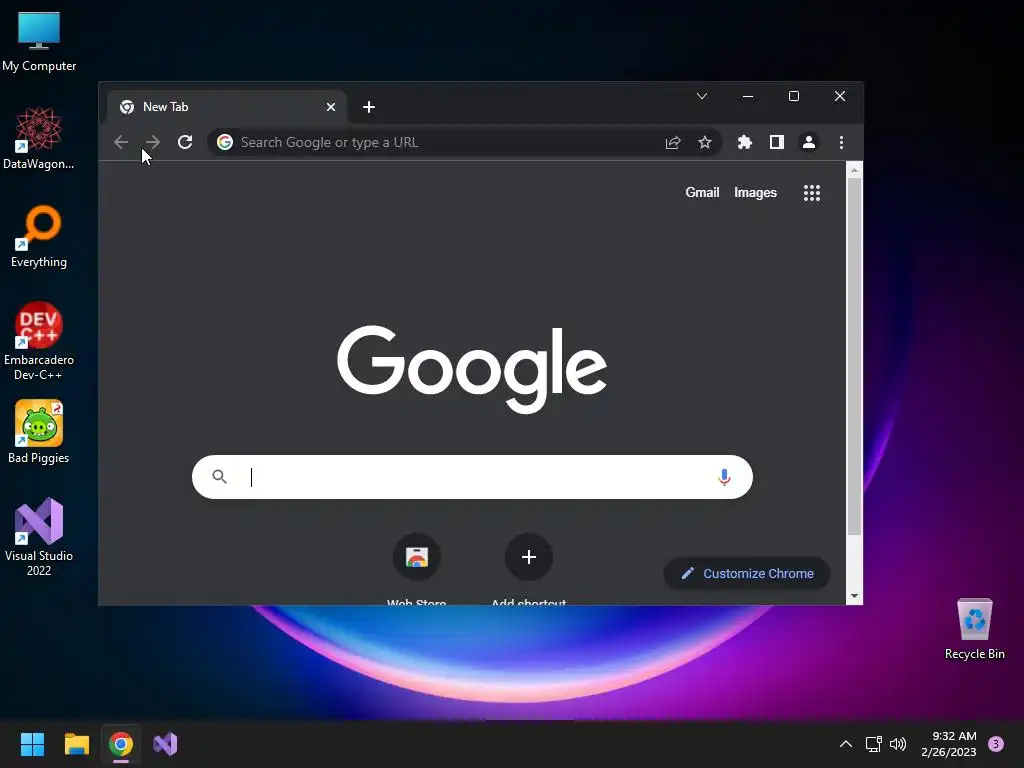Select the Visual Studio 2022 desktop shortcut
This screenshot has height=768, width=1024.
point(39,537)
